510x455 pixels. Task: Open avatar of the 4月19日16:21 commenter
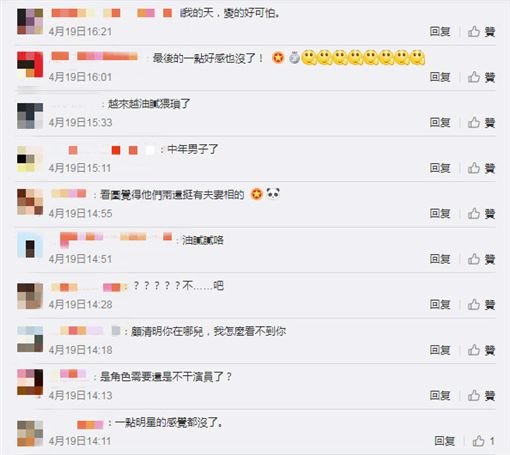click(30, 22)
